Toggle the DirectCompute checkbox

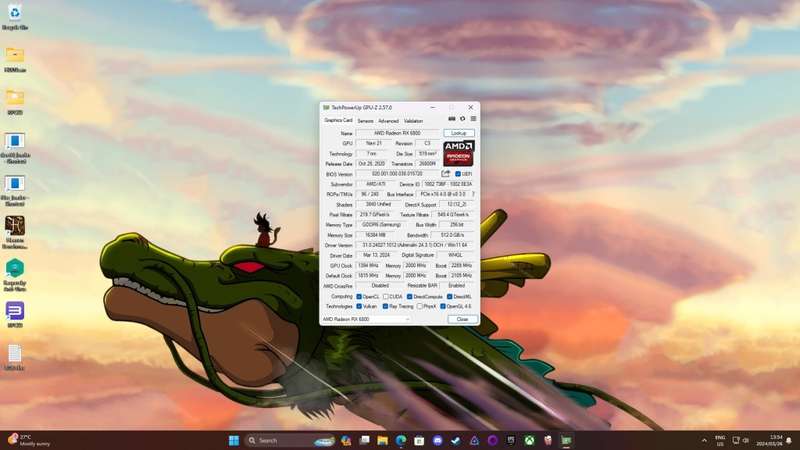pos(410,296)
